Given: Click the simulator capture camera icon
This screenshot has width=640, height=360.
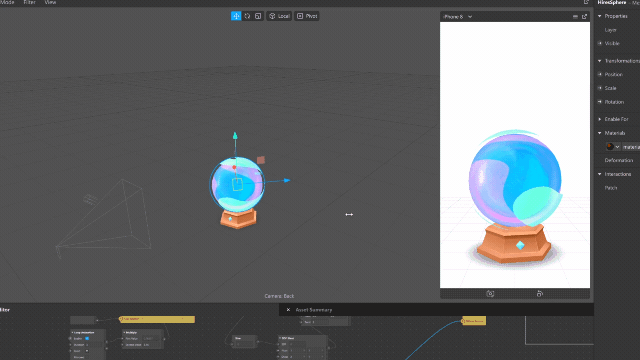Looking at the screenshot, I should tap(490, 293).
